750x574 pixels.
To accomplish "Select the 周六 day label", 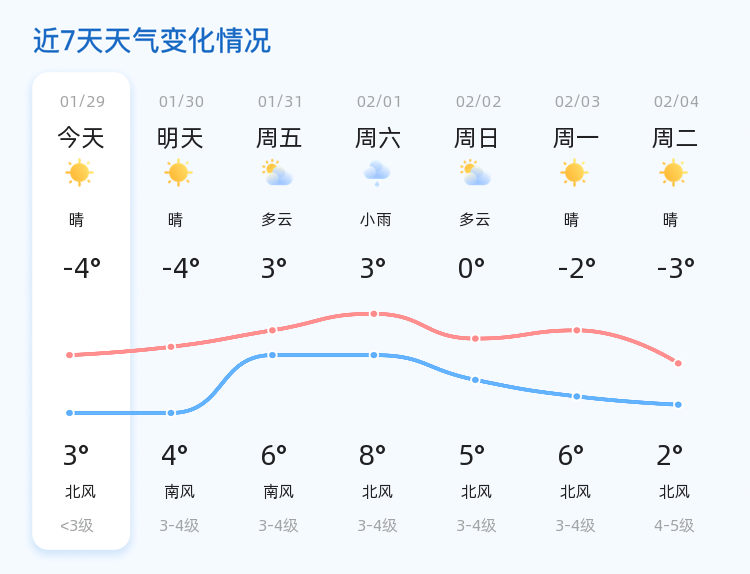I will pyautogui.click(x=378, y=138).
